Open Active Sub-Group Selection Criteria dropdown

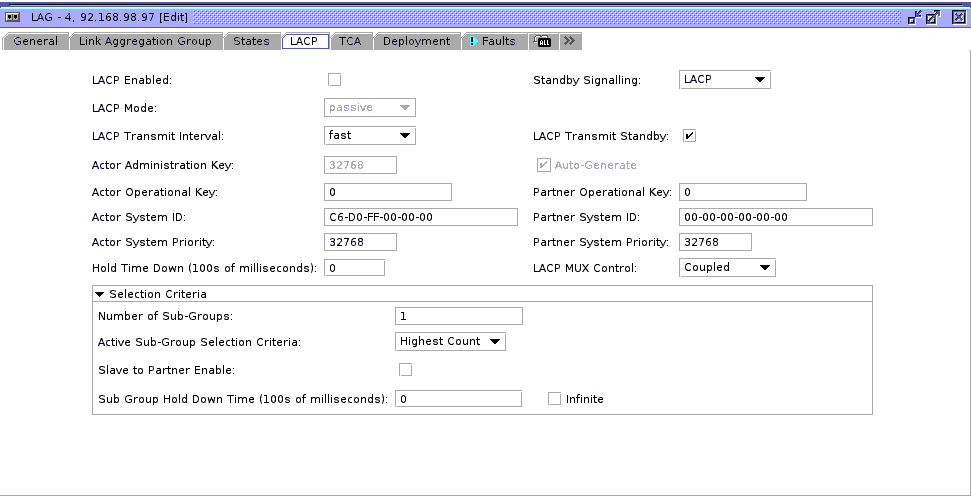450,342
